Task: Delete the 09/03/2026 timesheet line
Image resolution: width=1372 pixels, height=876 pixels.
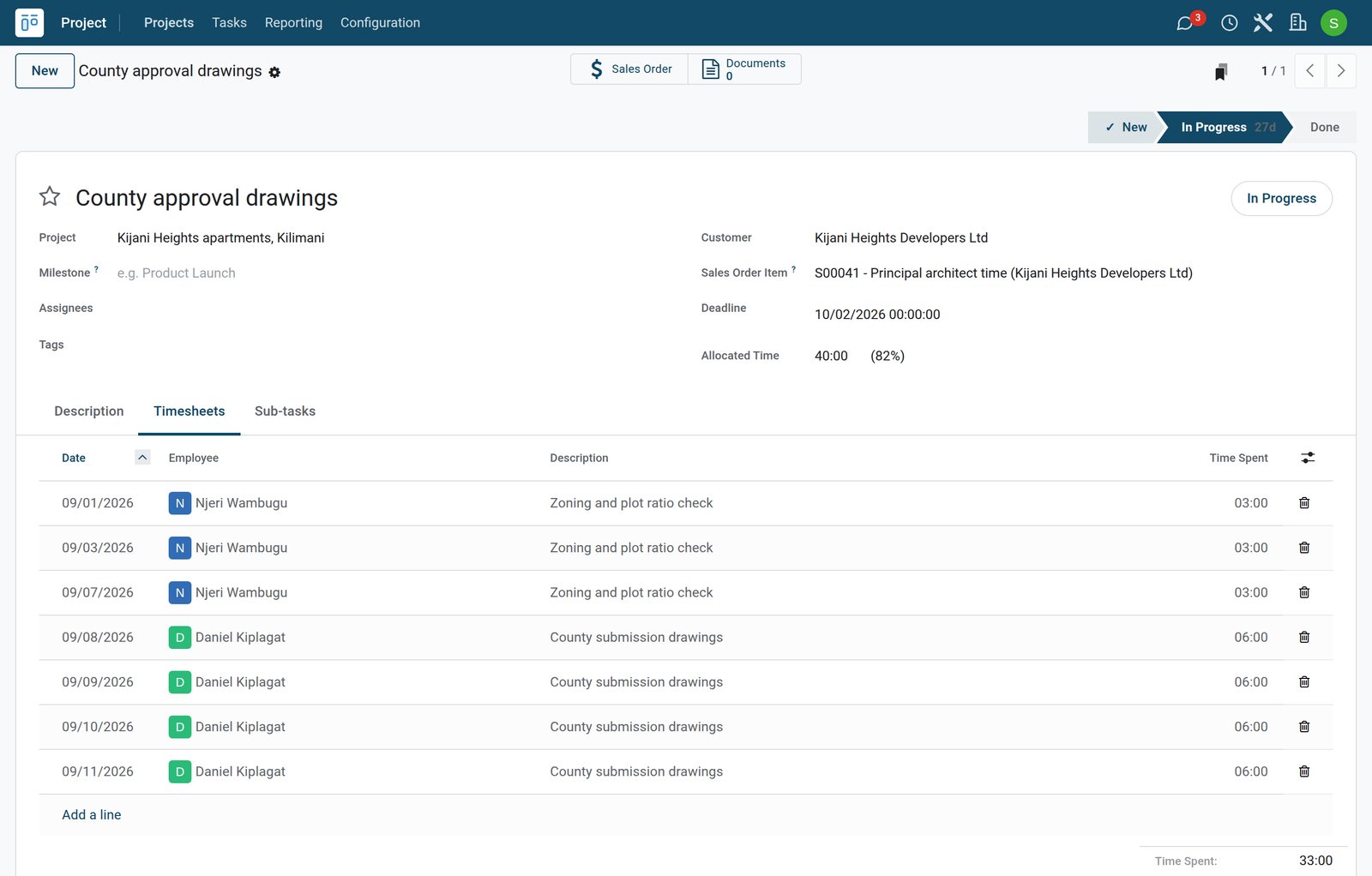Action: [1304, 548]
